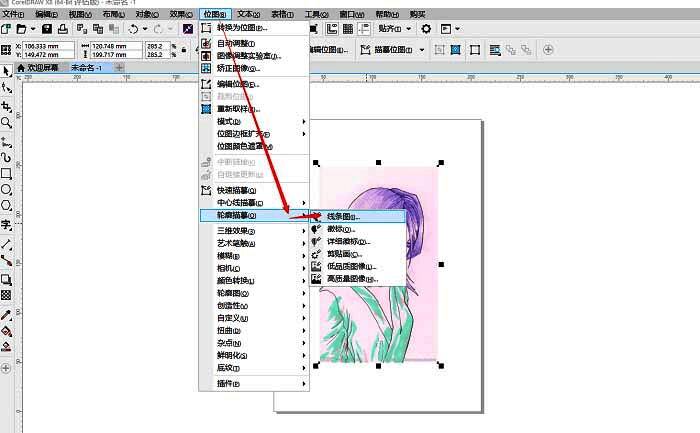Select the Transparency checkerboard tool
This screenshot has height=433, width=700.
coord(7,295)
